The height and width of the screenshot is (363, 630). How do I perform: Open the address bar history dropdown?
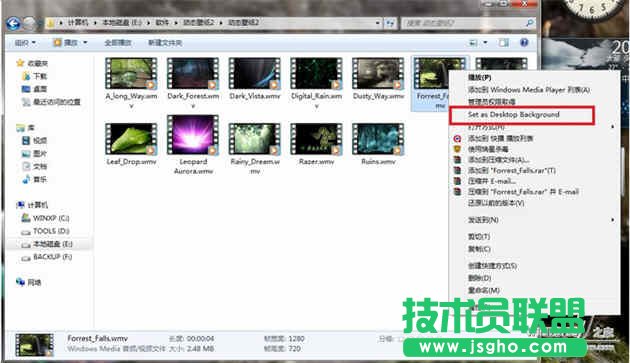click(378, 23)
